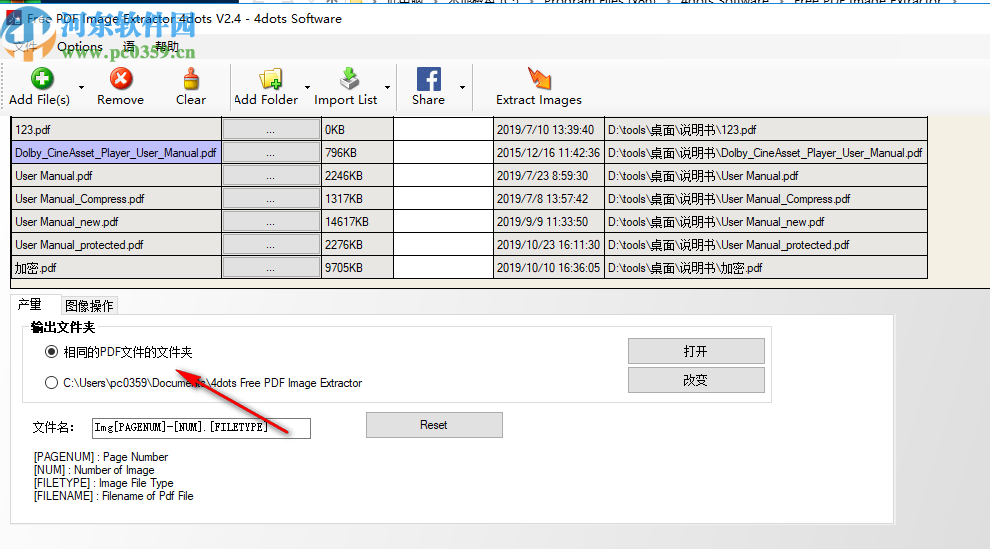
Task: Click the ... button in the Dolby_CineAsset row
Action: [271, 153]
